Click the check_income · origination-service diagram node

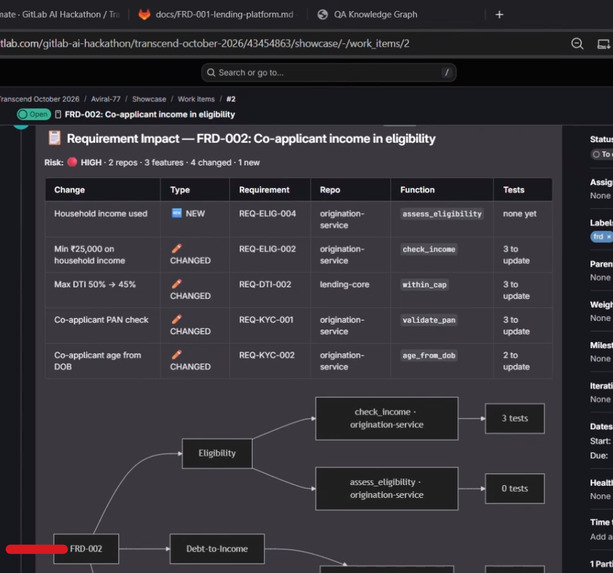coord(387,418)
